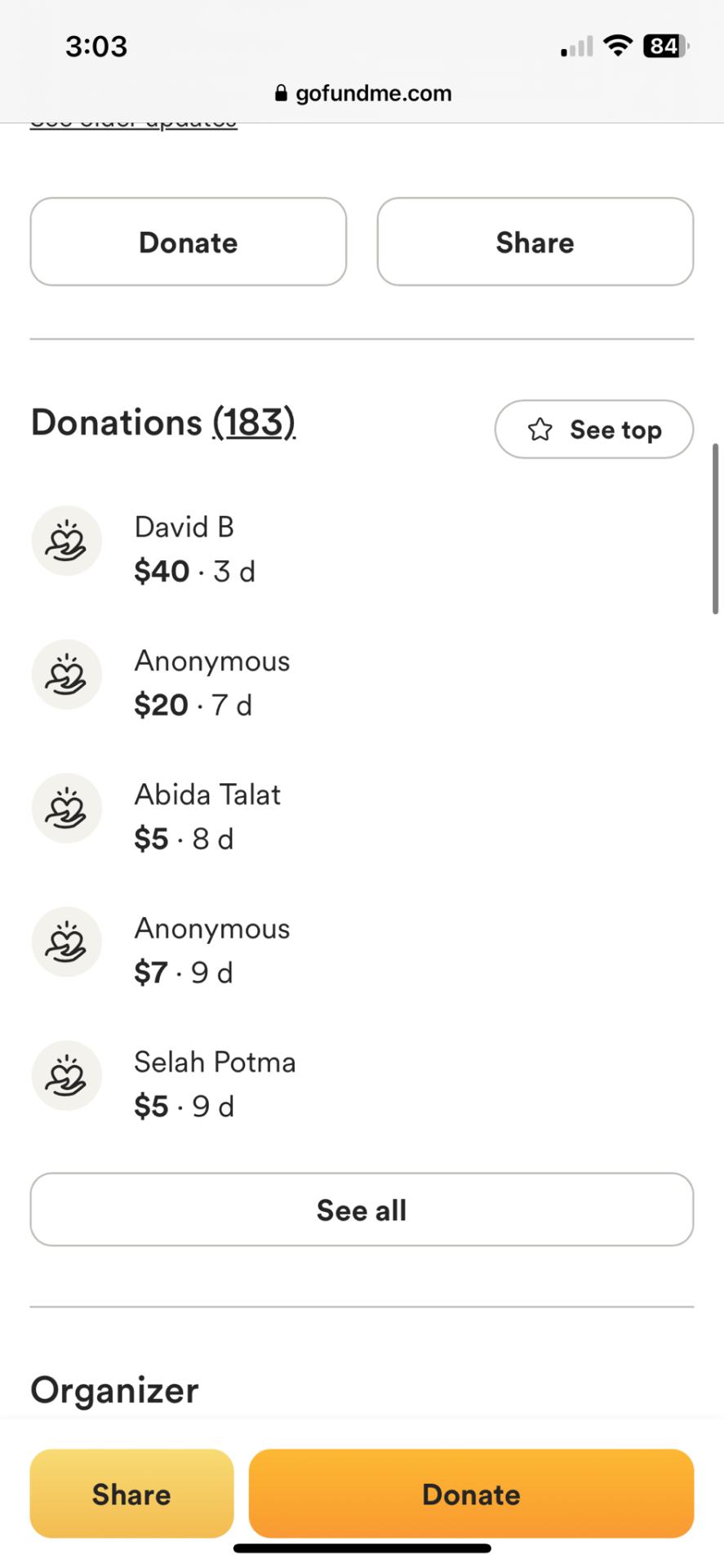The width and height of the screenshot is (724, 1568).
Task: Select David B's $40 donation entry
Action: [362, 549]
